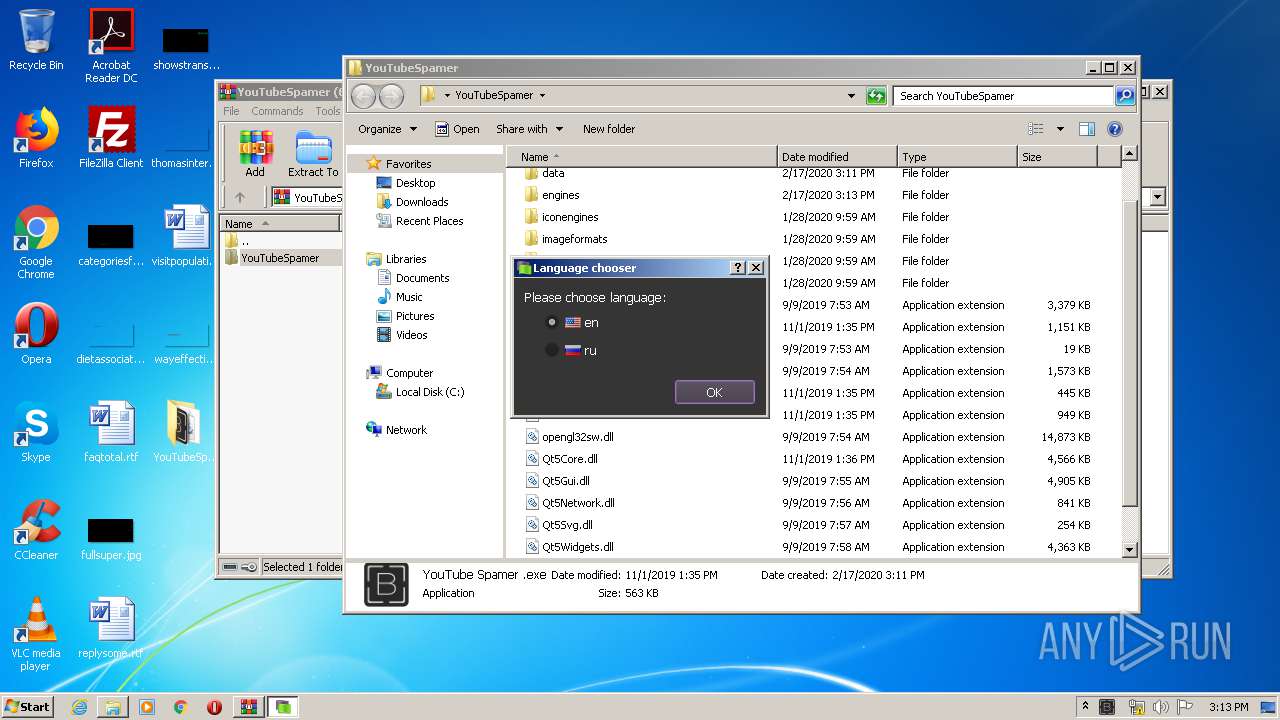Open Firefox desktop shortcut

click(36, 138)
